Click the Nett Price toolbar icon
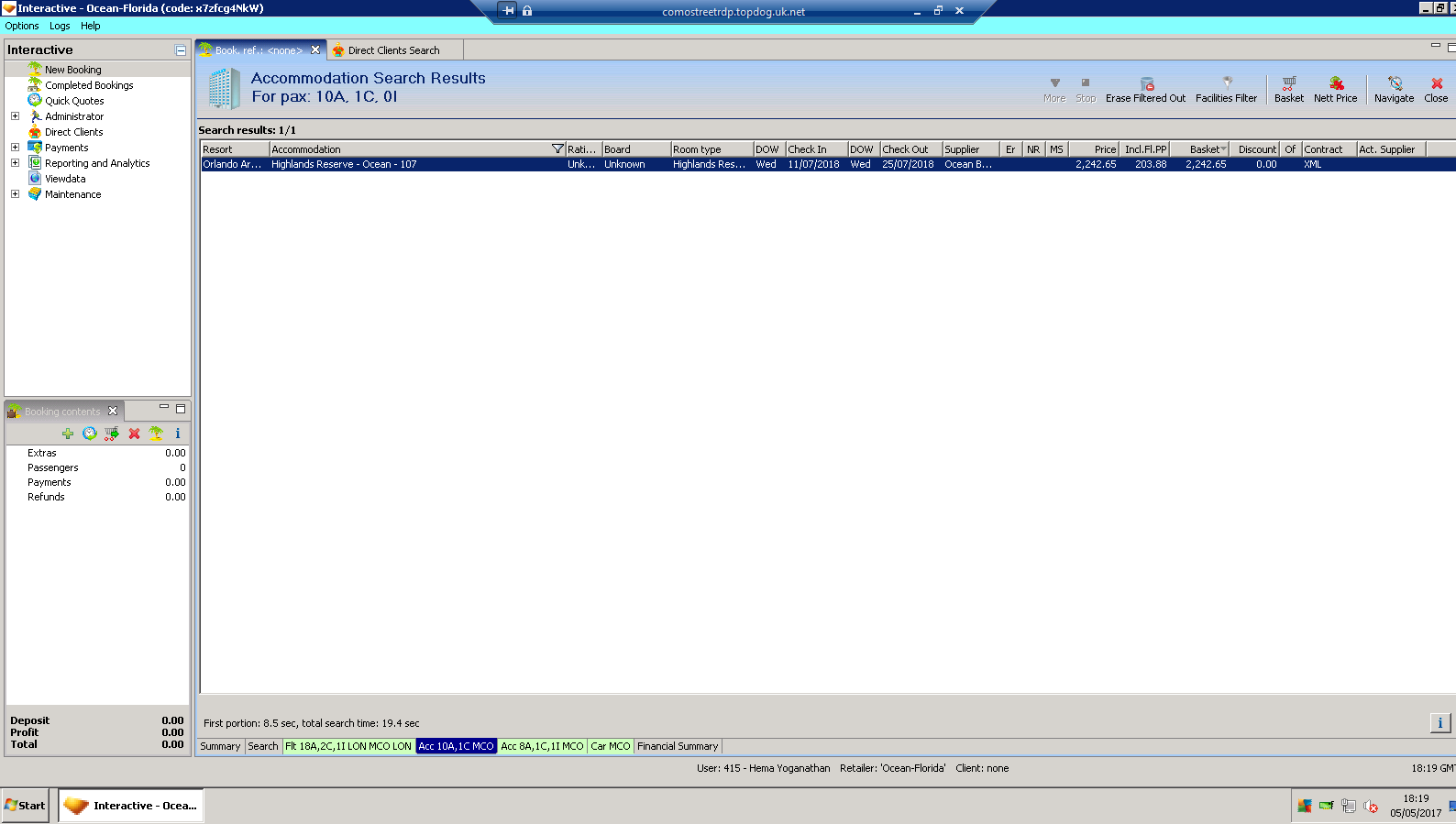The image size is (1456, 824). pyautogui.click(x=1335, y=89)
